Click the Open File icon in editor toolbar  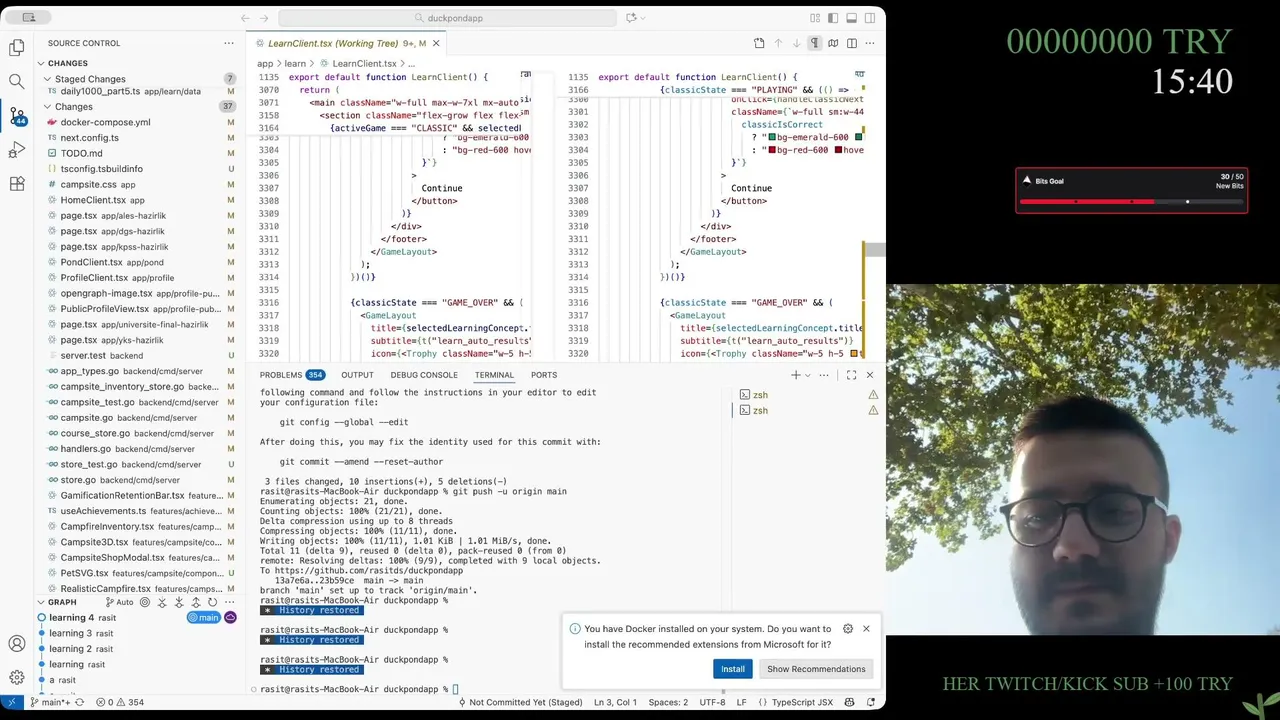(x=759, y=43)
